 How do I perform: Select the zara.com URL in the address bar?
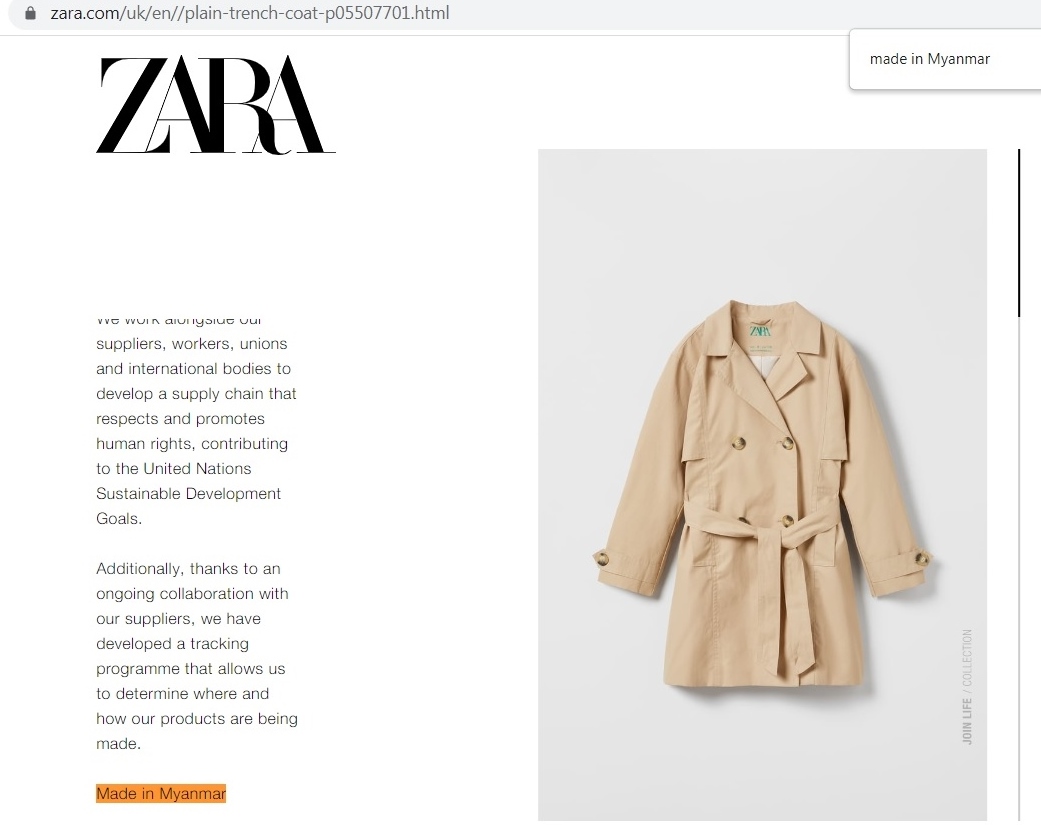coord(250,13)
